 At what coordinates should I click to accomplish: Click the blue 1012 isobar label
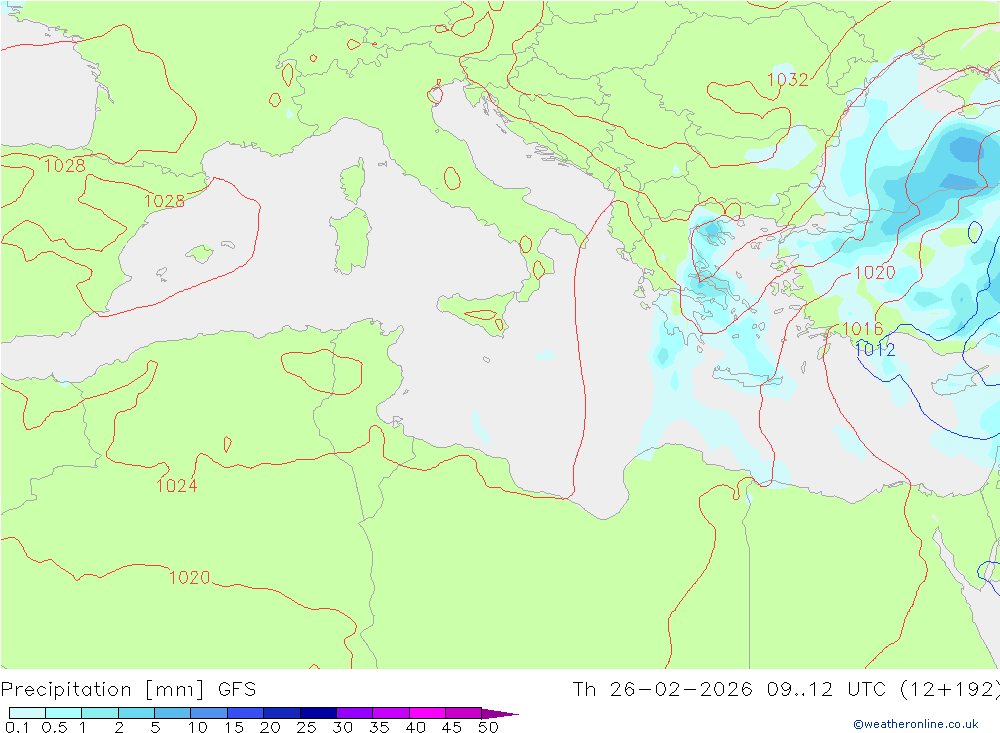(x=875, y=350)
